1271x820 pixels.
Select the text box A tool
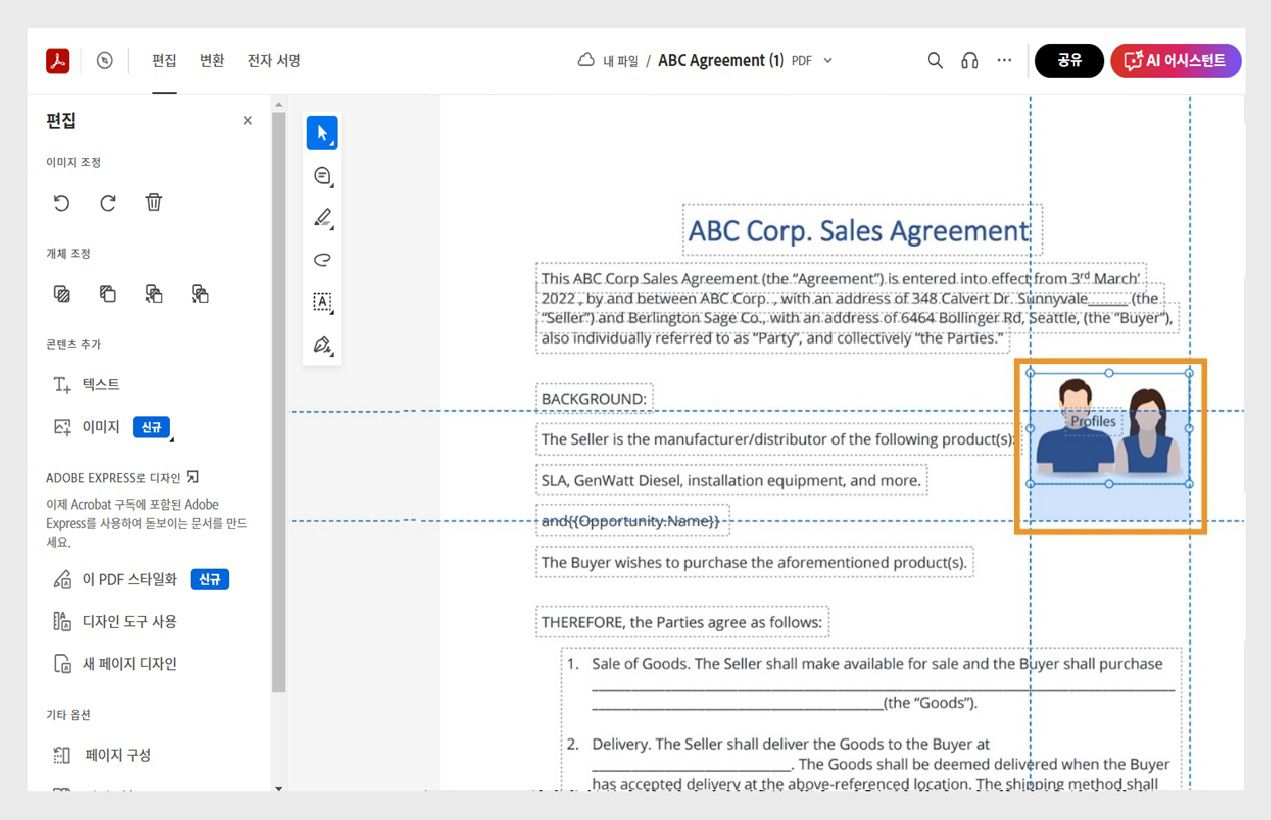pos(322,302)
